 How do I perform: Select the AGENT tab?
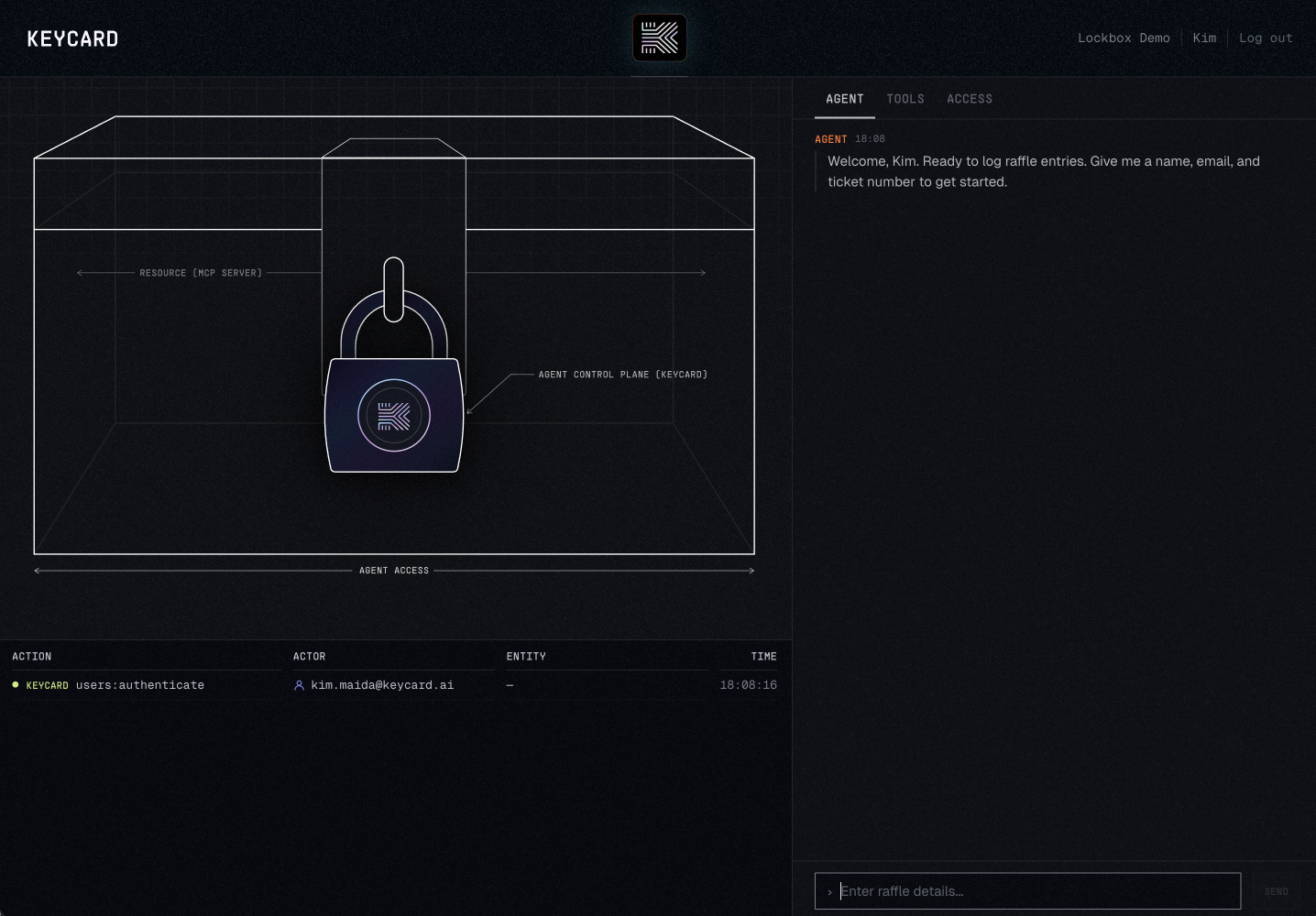[x=844, y=98]
